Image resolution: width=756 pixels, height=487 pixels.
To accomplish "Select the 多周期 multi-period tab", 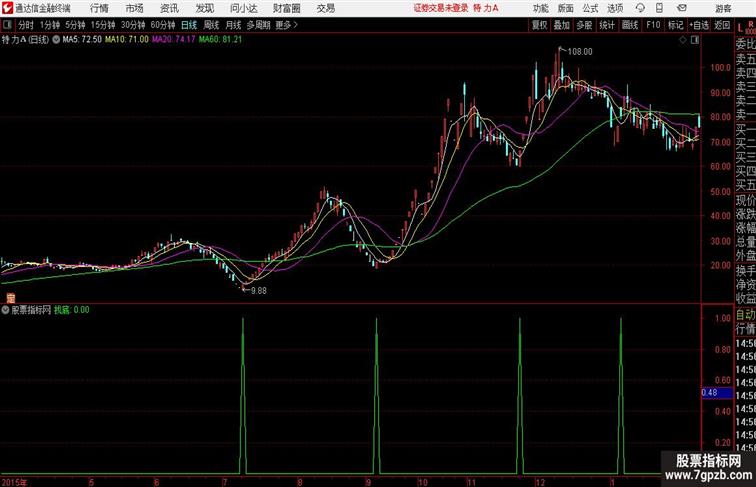I will pyautogui.click(x=258, y=25).
